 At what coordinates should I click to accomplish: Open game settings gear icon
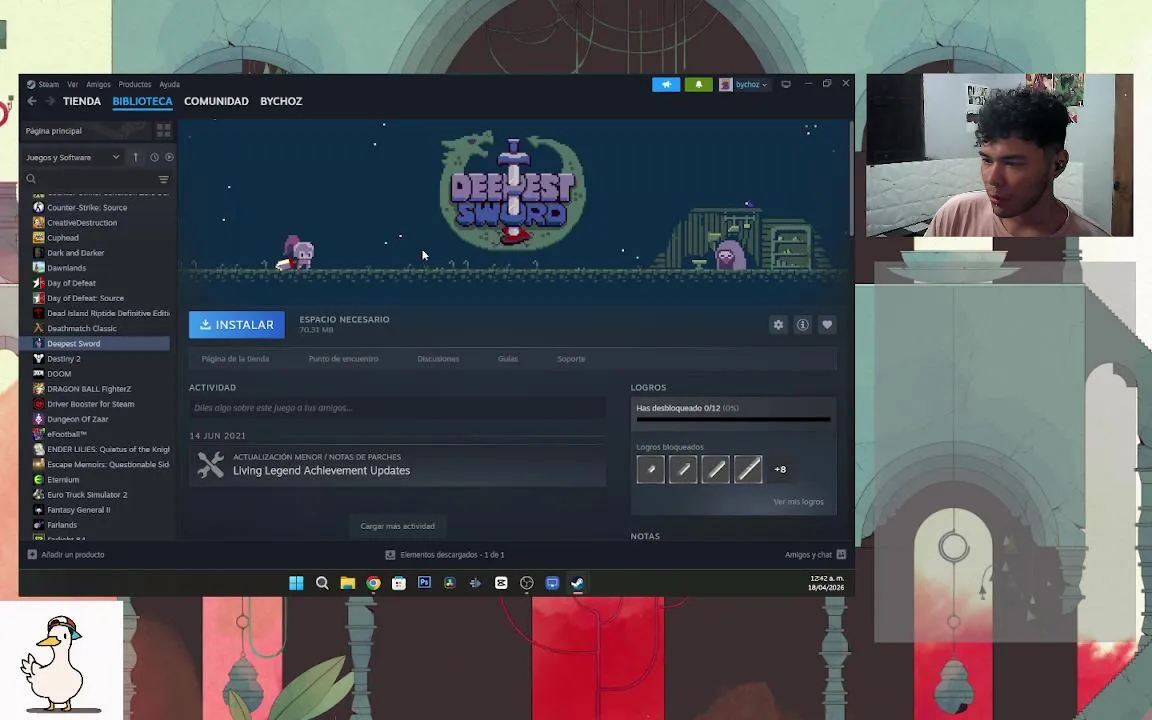click(x=778, y=325)
